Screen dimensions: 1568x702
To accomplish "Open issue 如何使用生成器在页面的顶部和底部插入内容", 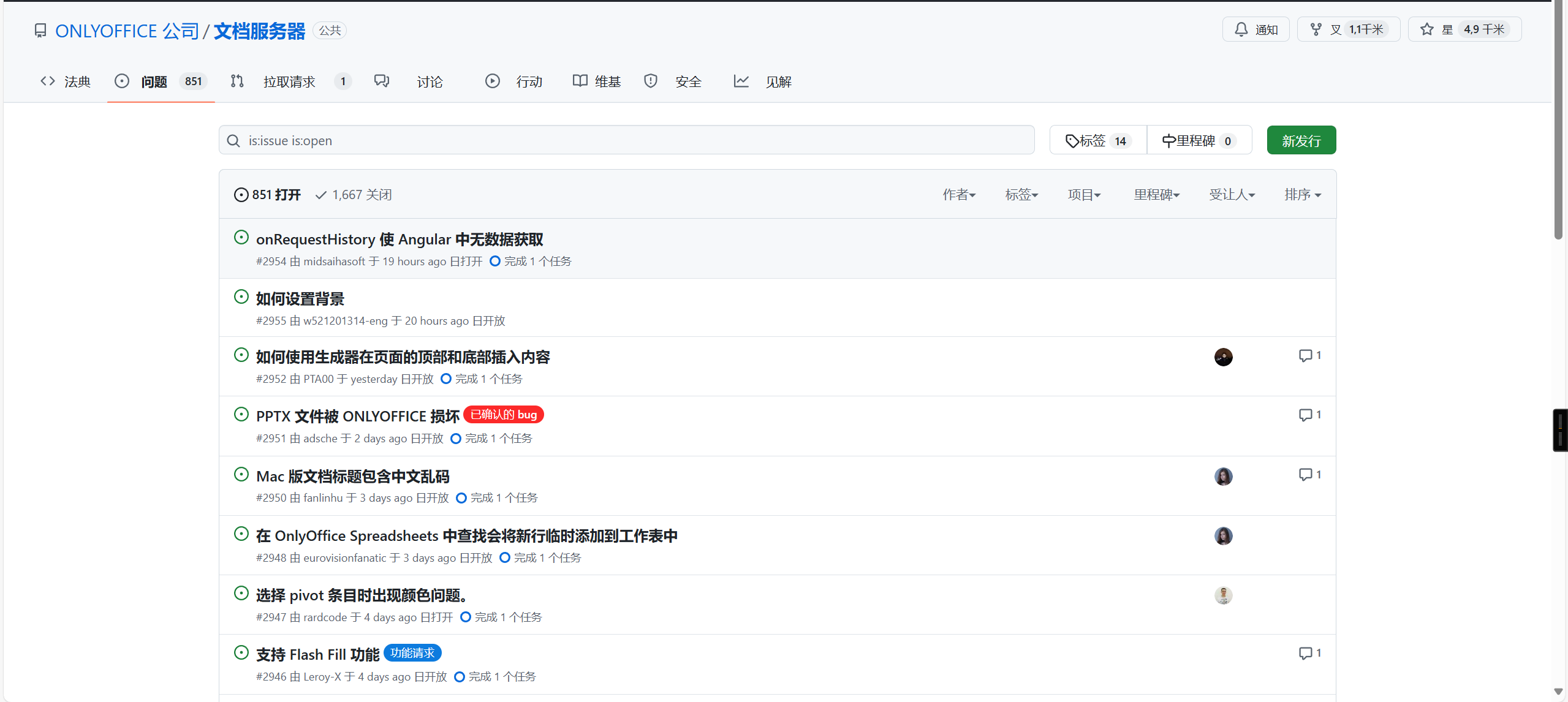I will pyautogui.click(x=403, y=357).
